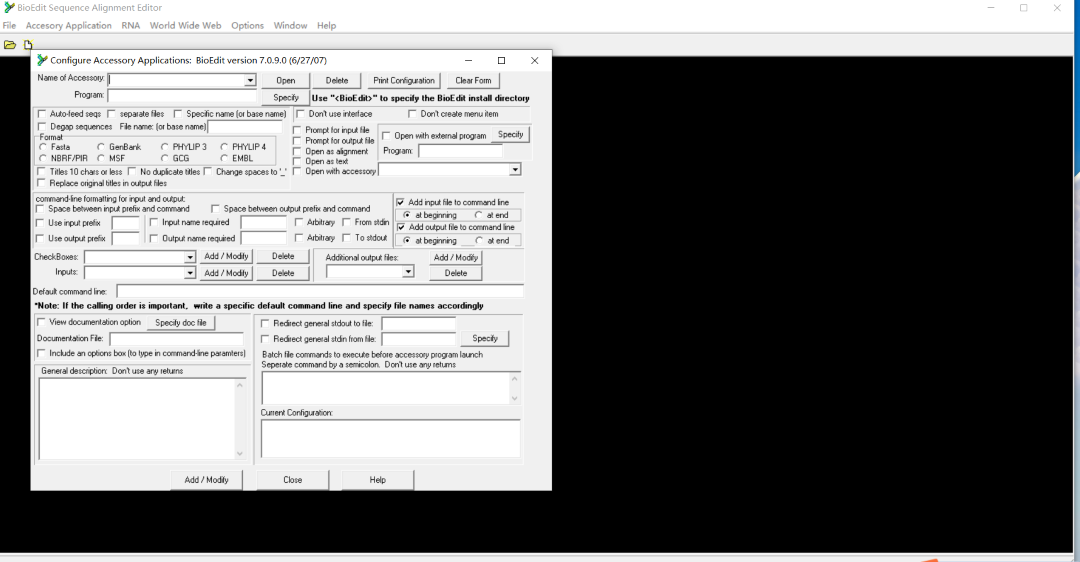
Task: Select GenBank format radio button
Action: (x=101, y=147)
